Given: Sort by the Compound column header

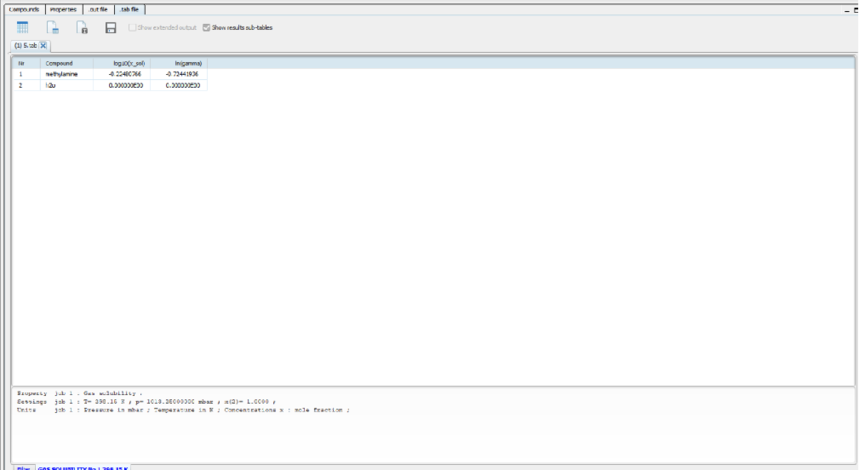Looking at the screenshot, I should (67, 64).
